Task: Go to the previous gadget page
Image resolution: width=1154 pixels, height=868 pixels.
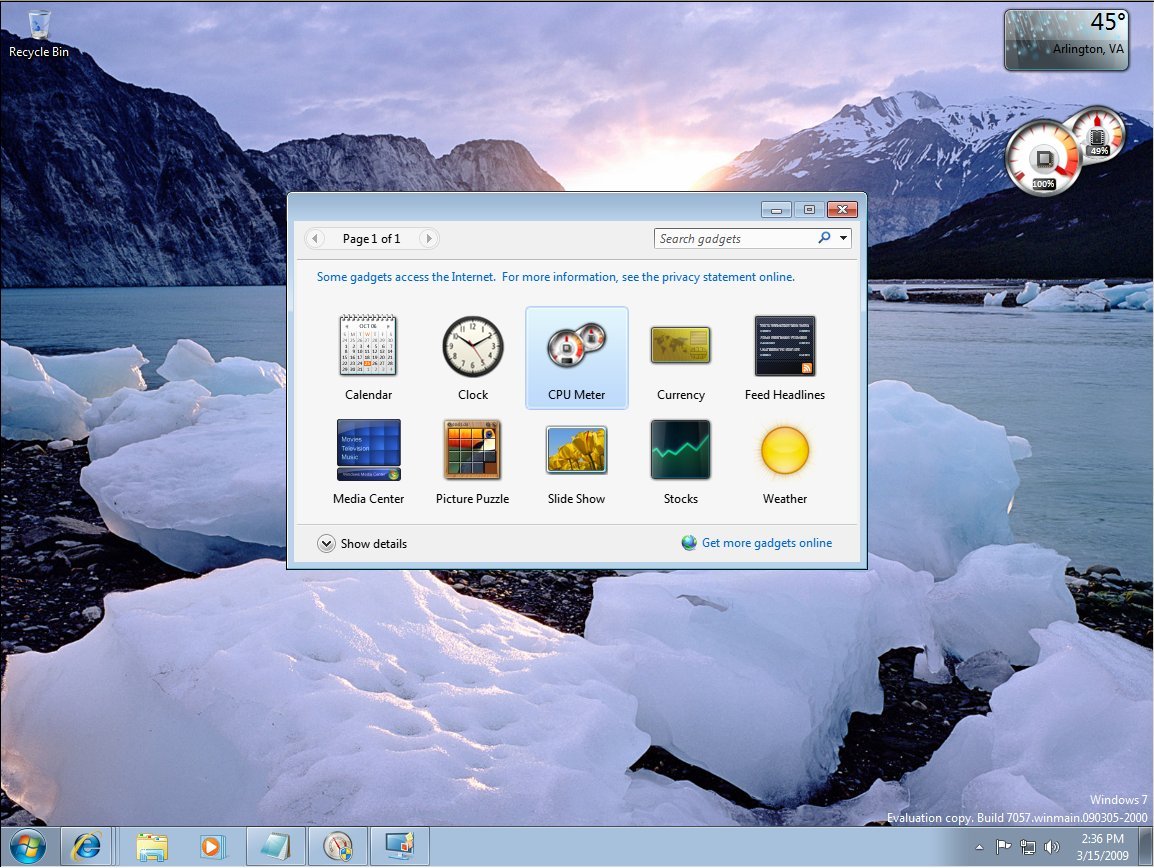Action: (316, 238)
